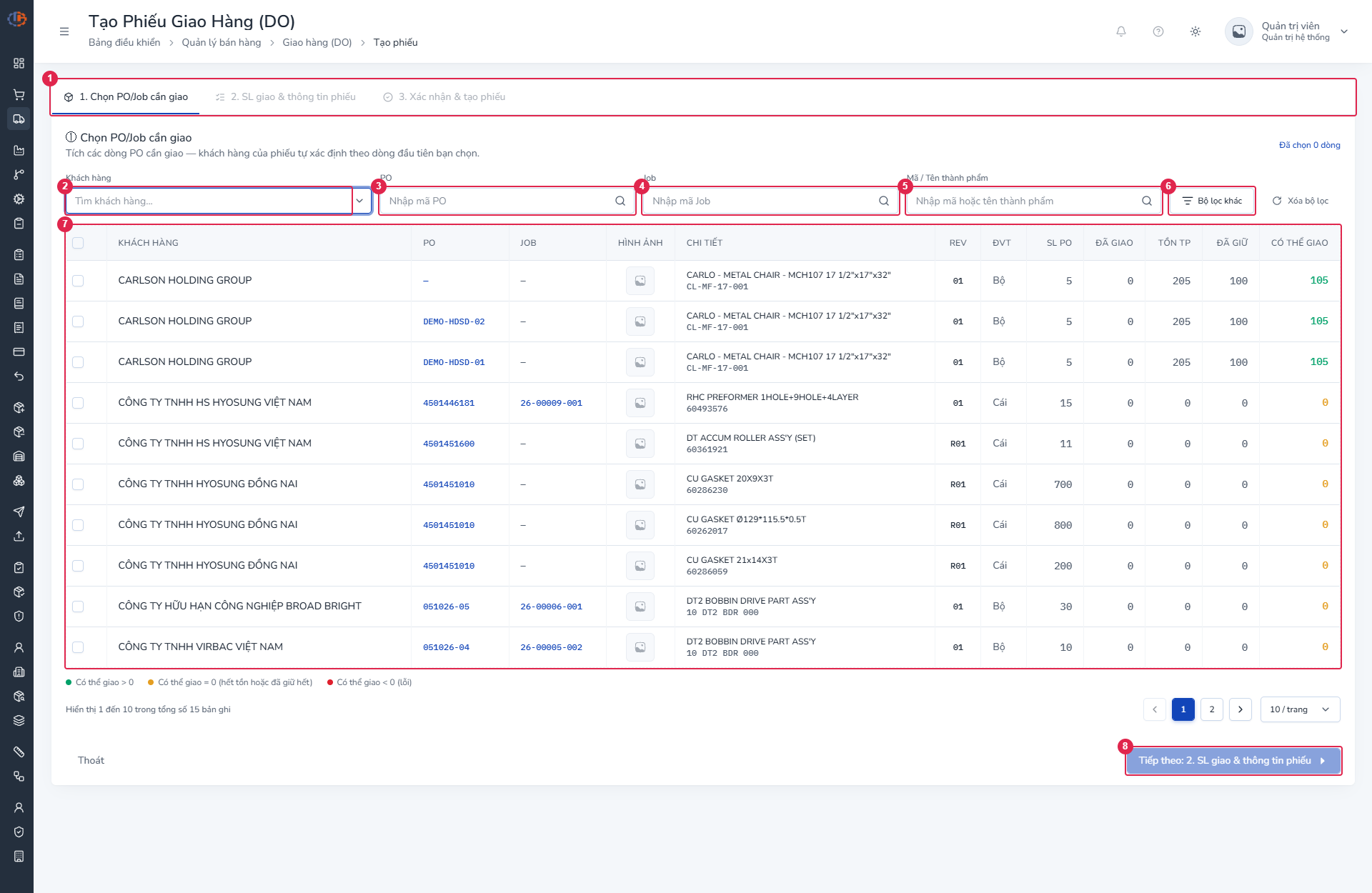This screenshot has width=1372, height=893.
Task: Click the paper plane send icon in sidebar
Action: [19, 512]
